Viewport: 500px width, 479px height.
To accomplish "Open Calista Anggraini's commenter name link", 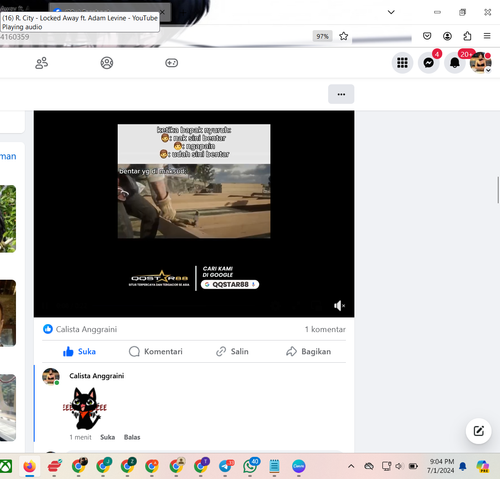I will point(97,376).
